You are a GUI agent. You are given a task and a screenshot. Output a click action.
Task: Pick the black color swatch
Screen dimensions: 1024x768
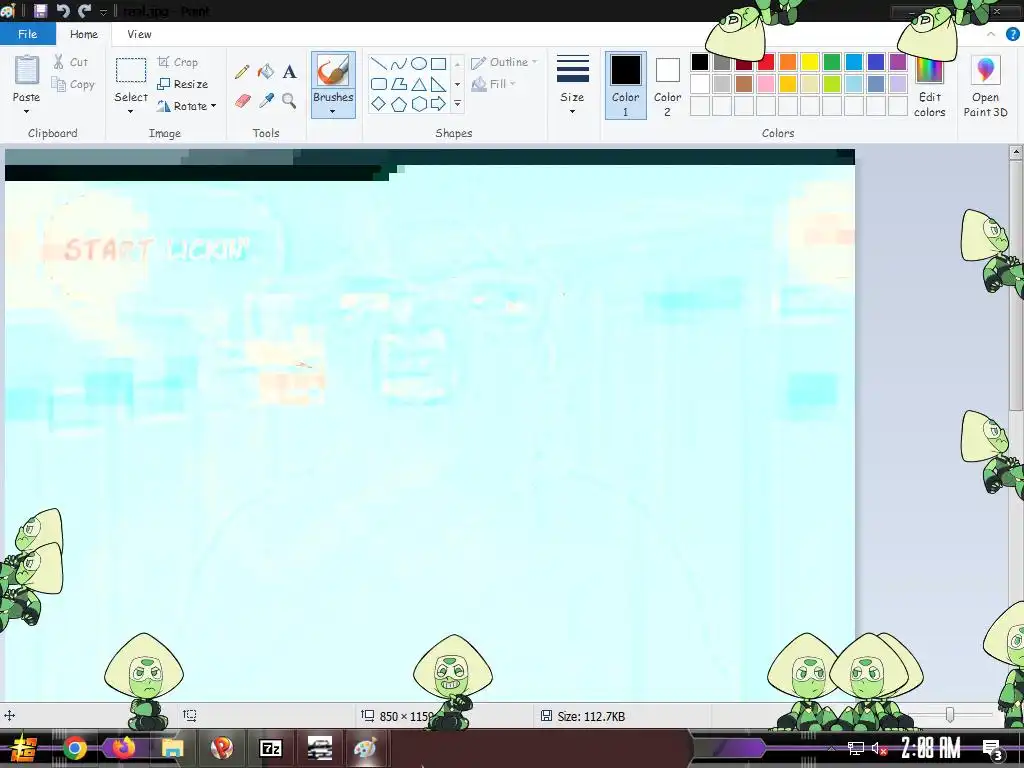(x=699, y=62)
